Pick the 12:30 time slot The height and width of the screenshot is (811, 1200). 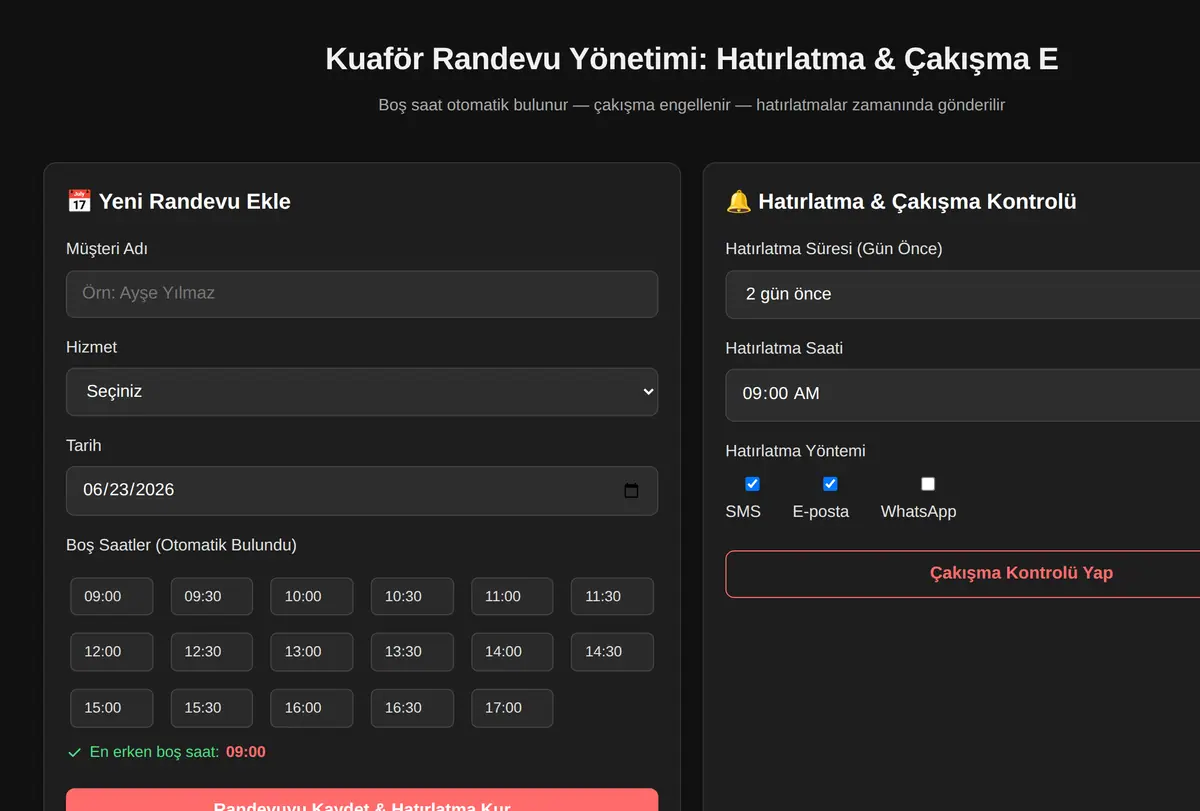tap(212, 652)
